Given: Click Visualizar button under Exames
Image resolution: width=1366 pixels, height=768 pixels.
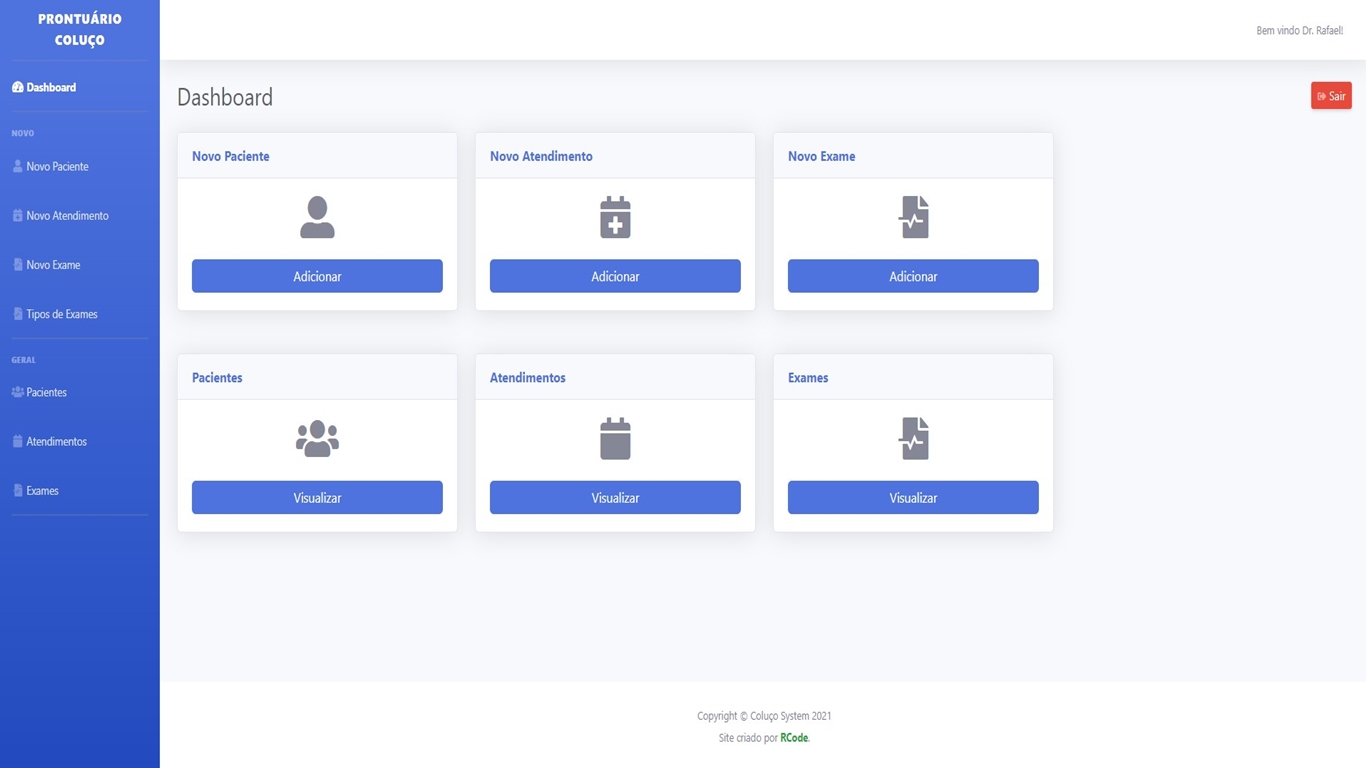Looking at the screenshot, I should pyautogui.click(x=913, y=497).
